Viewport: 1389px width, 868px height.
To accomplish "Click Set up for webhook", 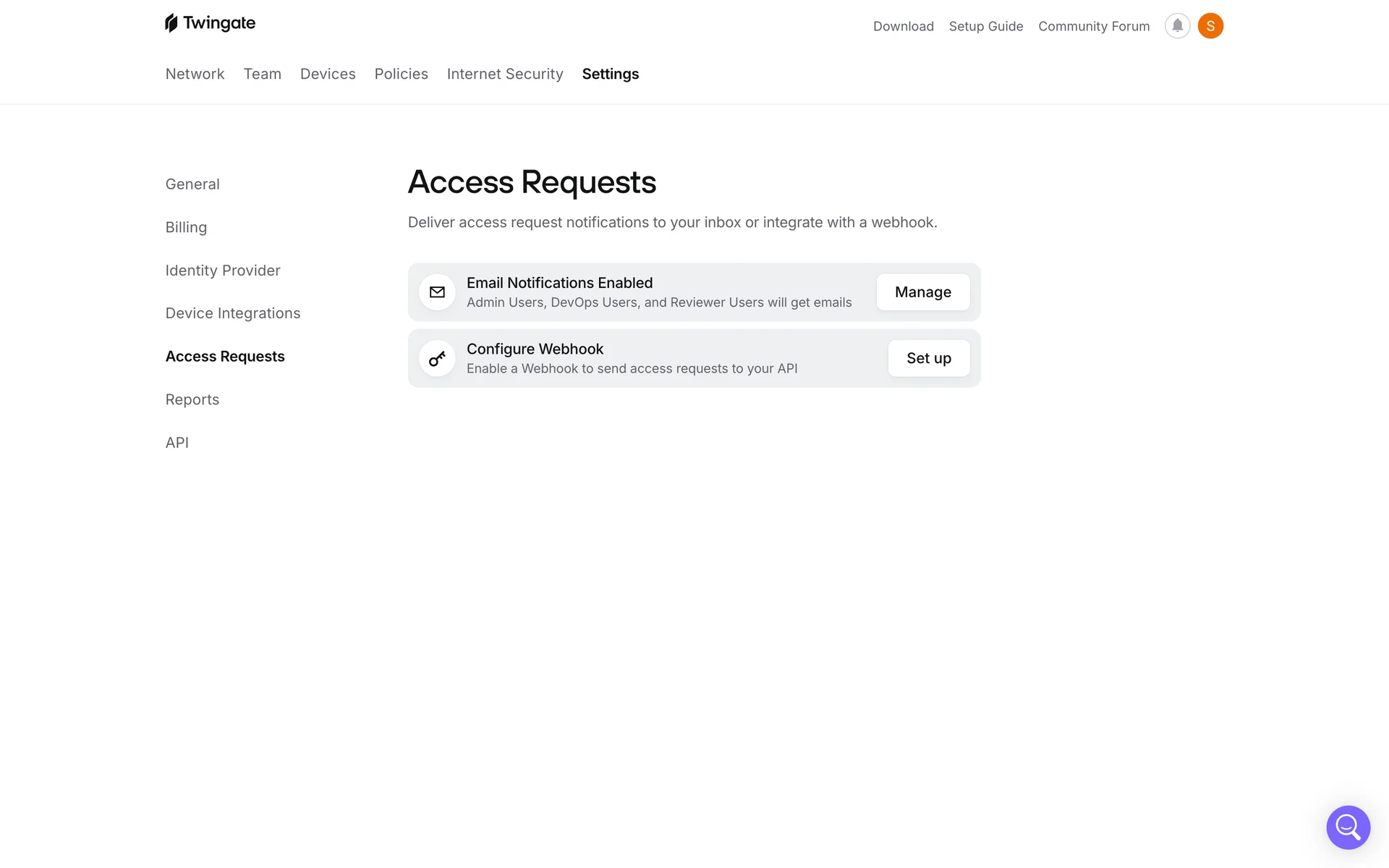I will tap(928, 358).
